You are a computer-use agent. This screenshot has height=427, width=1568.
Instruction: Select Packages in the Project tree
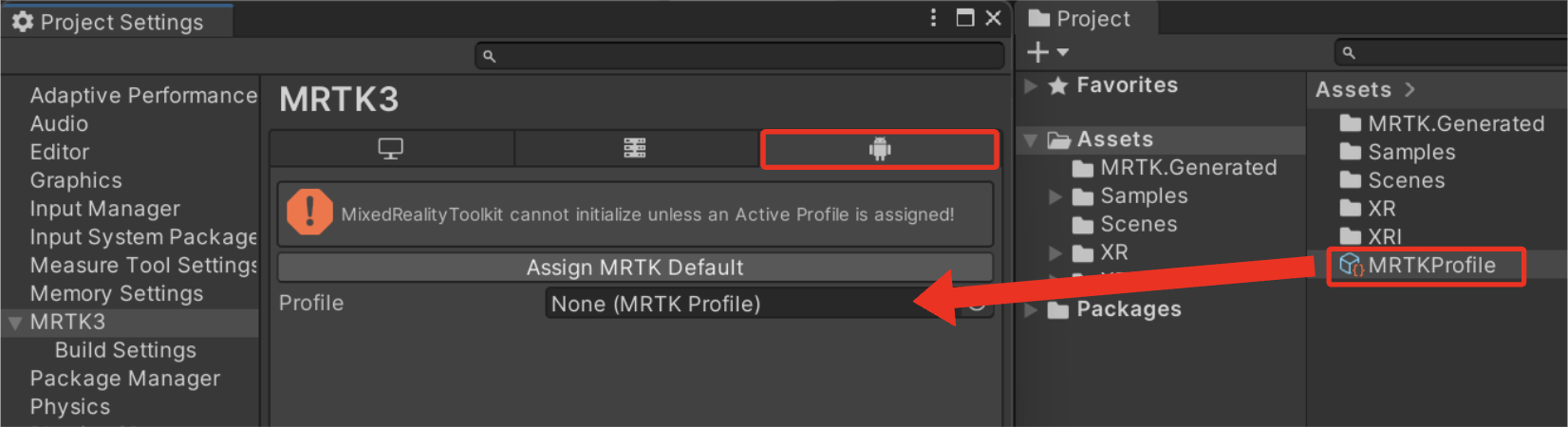click(1129, 309)
